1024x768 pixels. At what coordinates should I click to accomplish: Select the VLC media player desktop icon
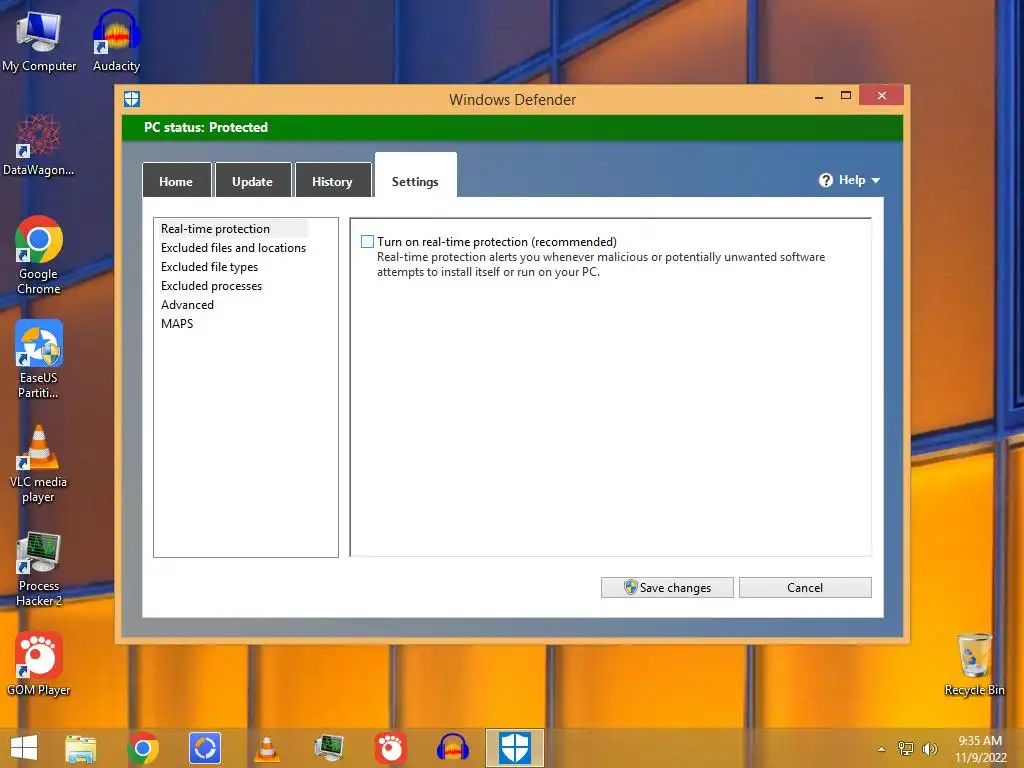39,463
